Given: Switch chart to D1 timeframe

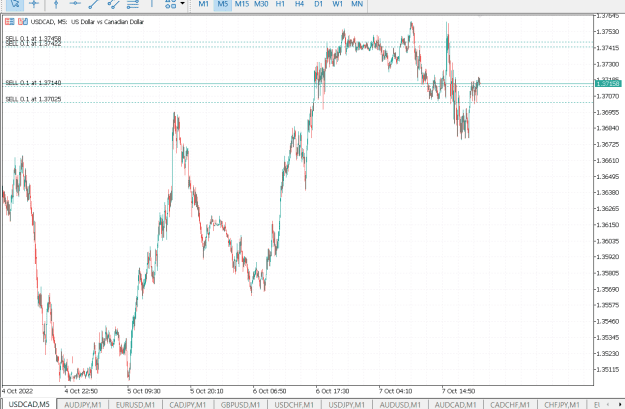Looking at the screenshot, I should (318, 4).
